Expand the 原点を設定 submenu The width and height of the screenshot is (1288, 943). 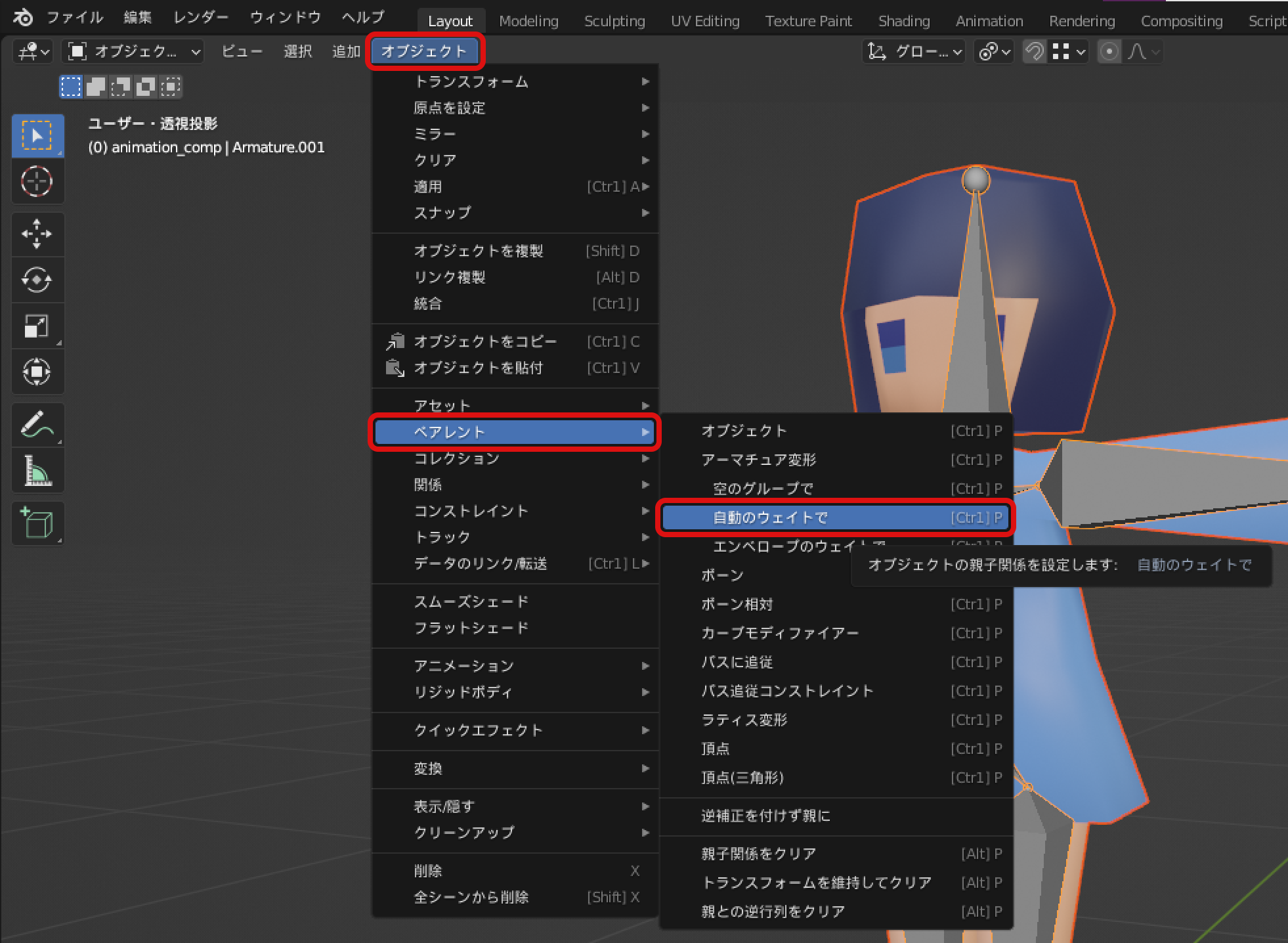pos(515,108)
